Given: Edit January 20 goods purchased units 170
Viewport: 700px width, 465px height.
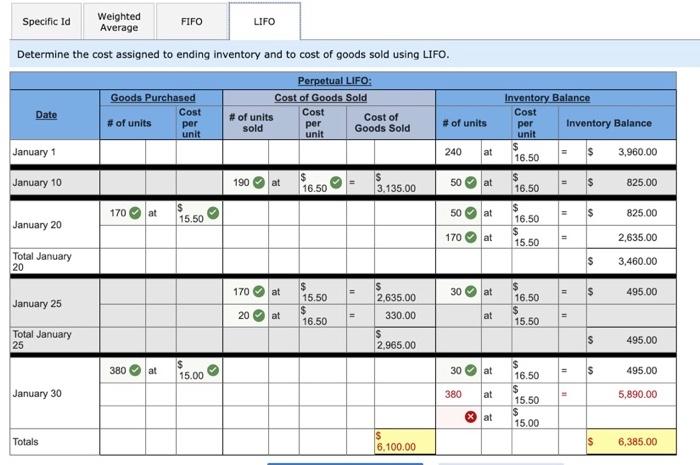Looking at the screenshot, I should [123, 213].
